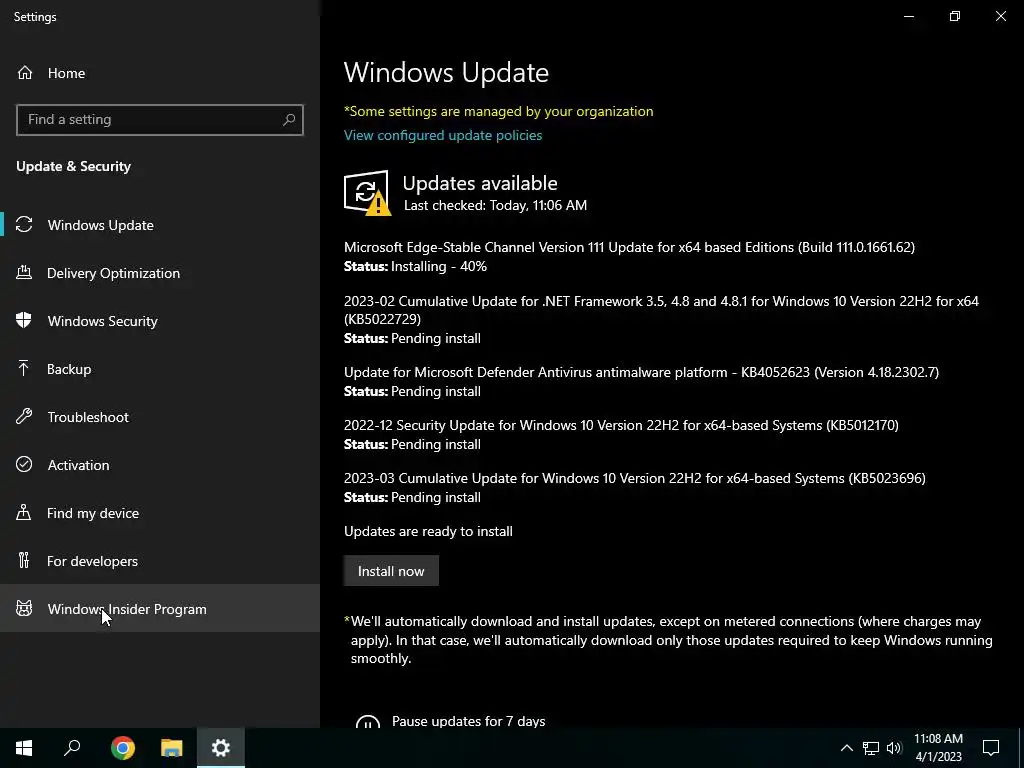Screen dimensions: 1024x768
Task: Click the Troubleshoot wrench icon
Action: pos(24,417)
